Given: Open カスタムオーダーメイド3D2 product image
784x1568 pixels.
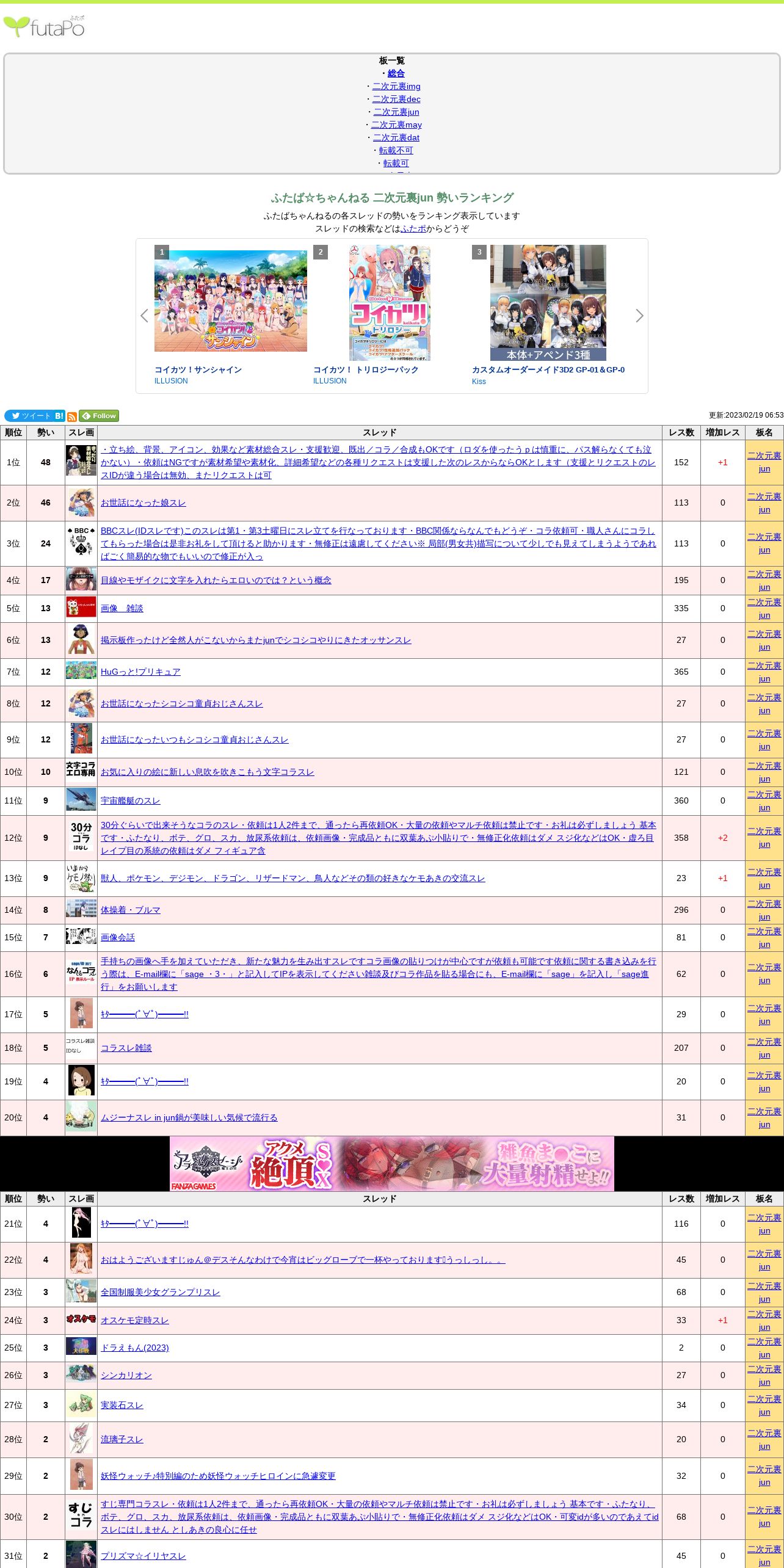Looking at the screenshot, I should pos(548,303).
